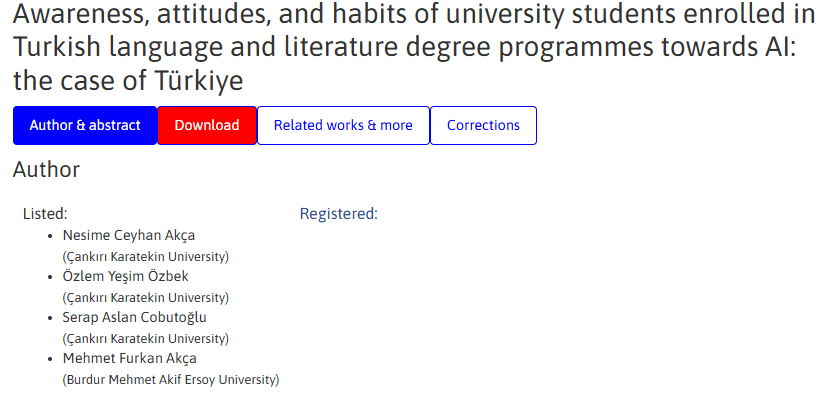Viewport: 829px width, 412px height.
Task: Click the red Download tab
Action: 207,126
